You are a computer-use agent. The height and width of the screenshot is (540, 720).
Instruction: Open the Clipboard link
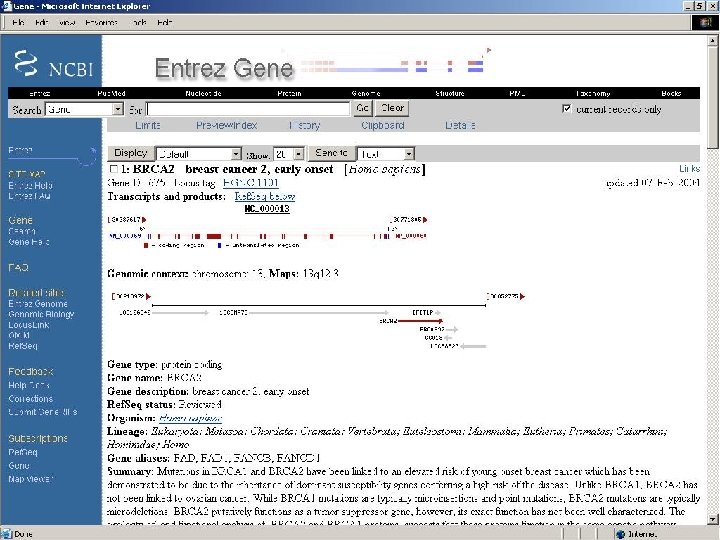pos(382,125)
